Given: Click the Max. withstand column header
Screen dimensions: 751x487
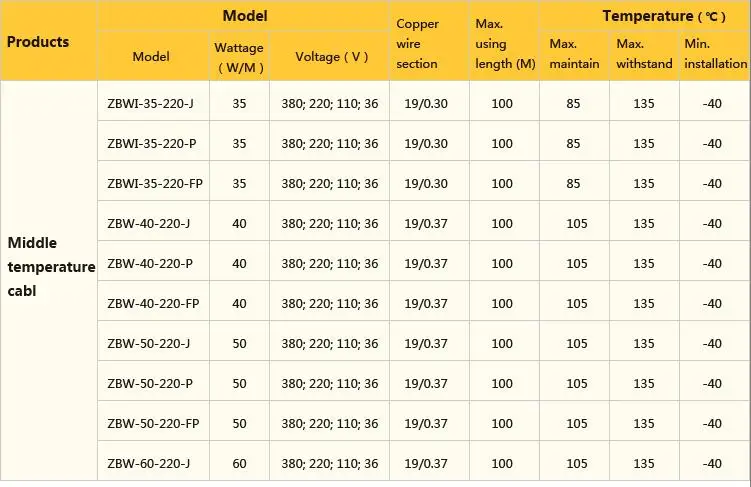Looking at the screenshot, I should click(644, 54).
